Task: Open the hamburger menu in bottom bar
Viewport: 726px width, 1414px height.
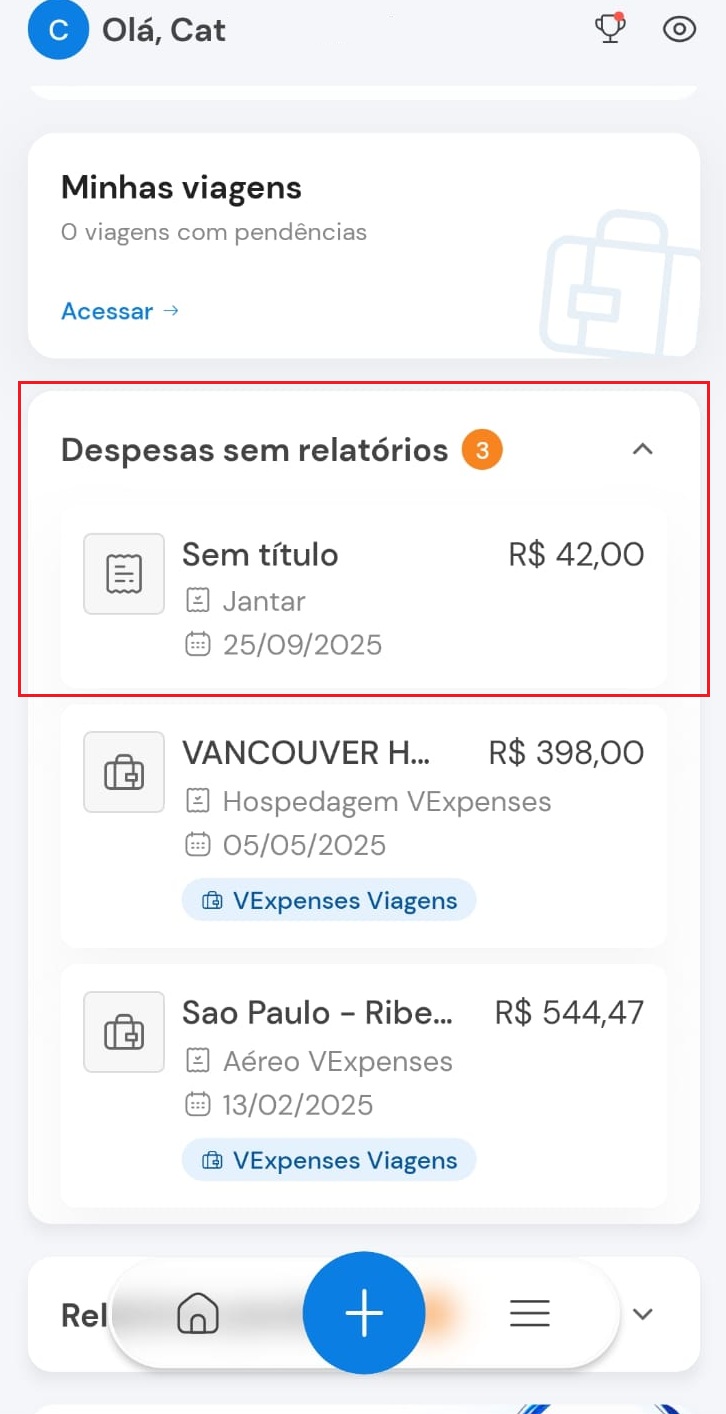Action: 530,1313
